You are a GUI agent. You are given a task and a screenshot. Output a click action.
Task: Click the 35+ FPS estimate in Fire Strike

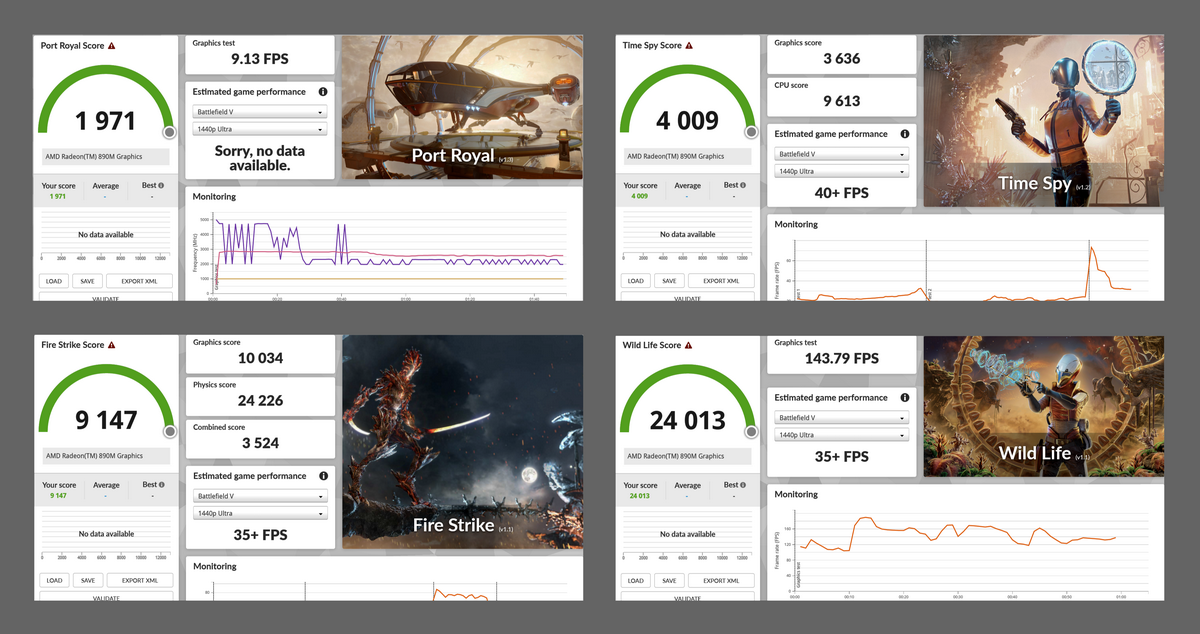point(260,535)
